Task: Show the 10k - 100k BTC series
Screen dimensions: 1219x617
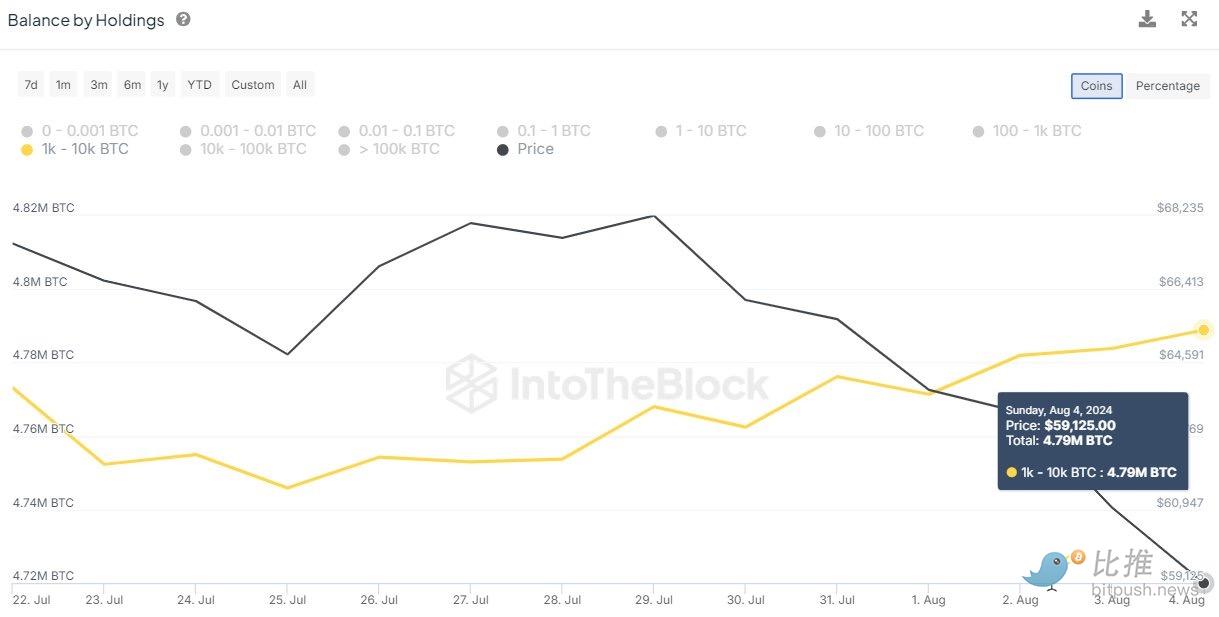Action: 243,149
